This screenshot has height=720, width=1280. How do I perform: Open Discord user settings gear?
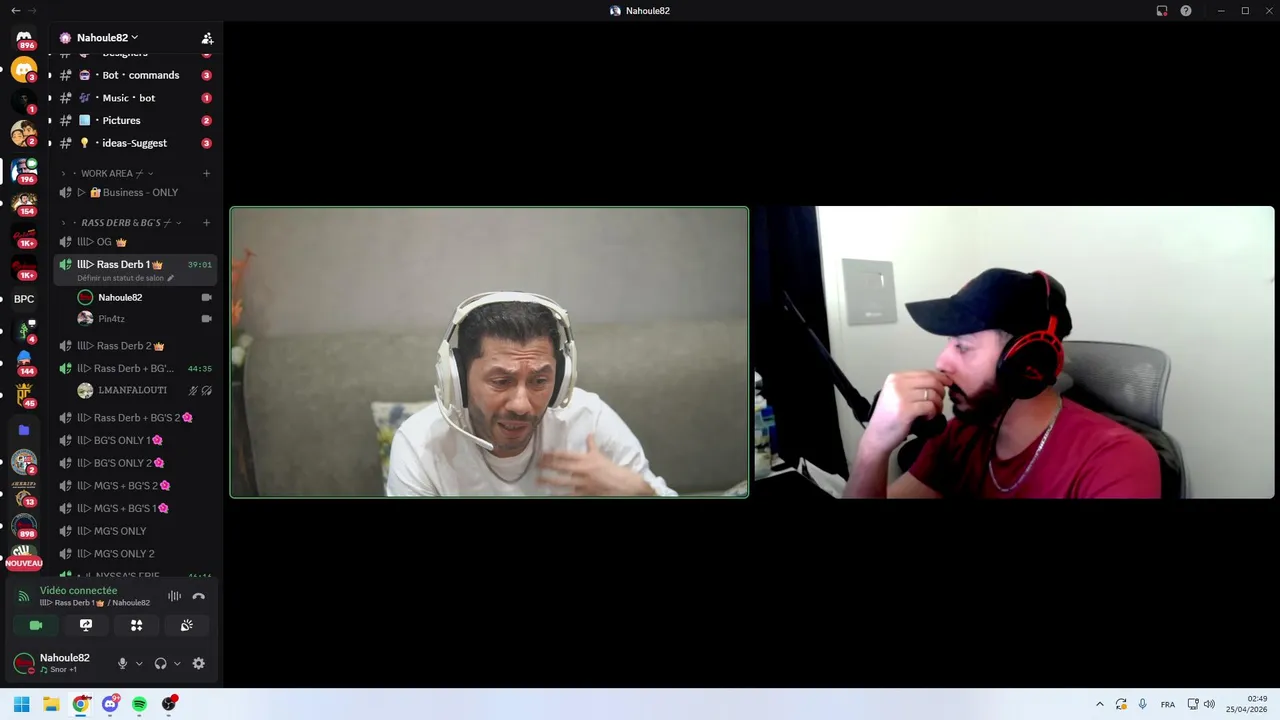[198, 663]
